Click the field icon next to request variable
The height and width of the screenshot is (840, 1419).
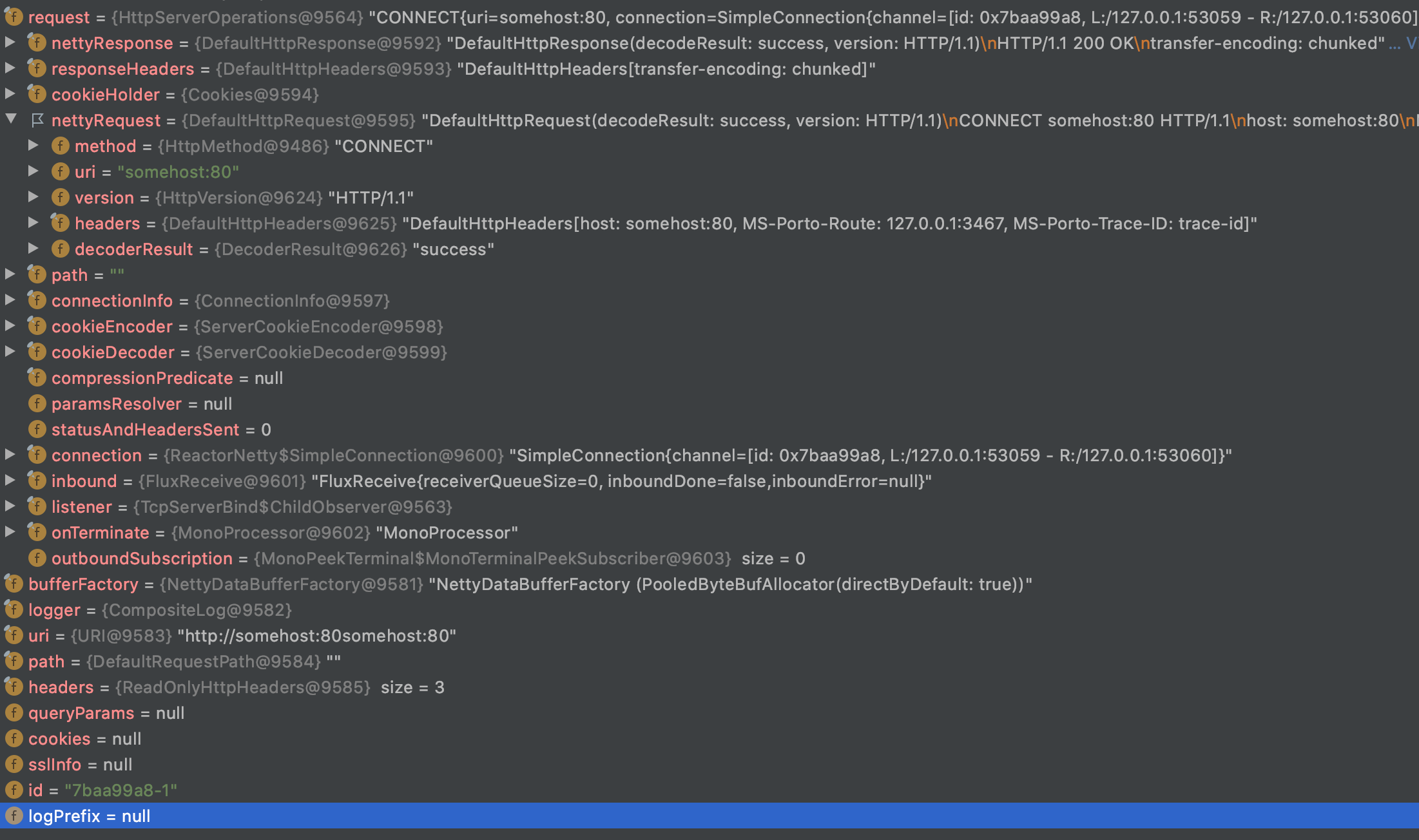(13, 17)
